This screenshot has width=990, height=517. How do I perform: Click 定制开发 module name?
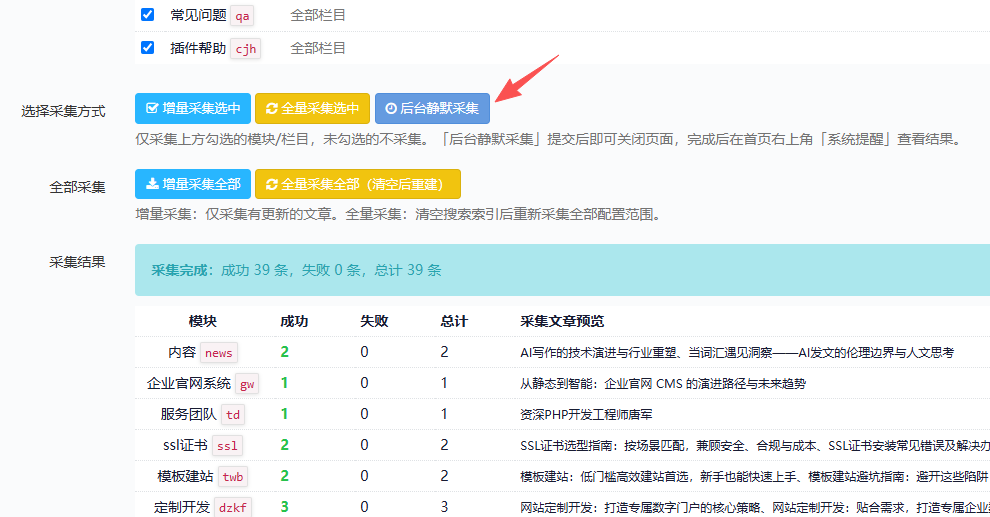pos(182,507)
